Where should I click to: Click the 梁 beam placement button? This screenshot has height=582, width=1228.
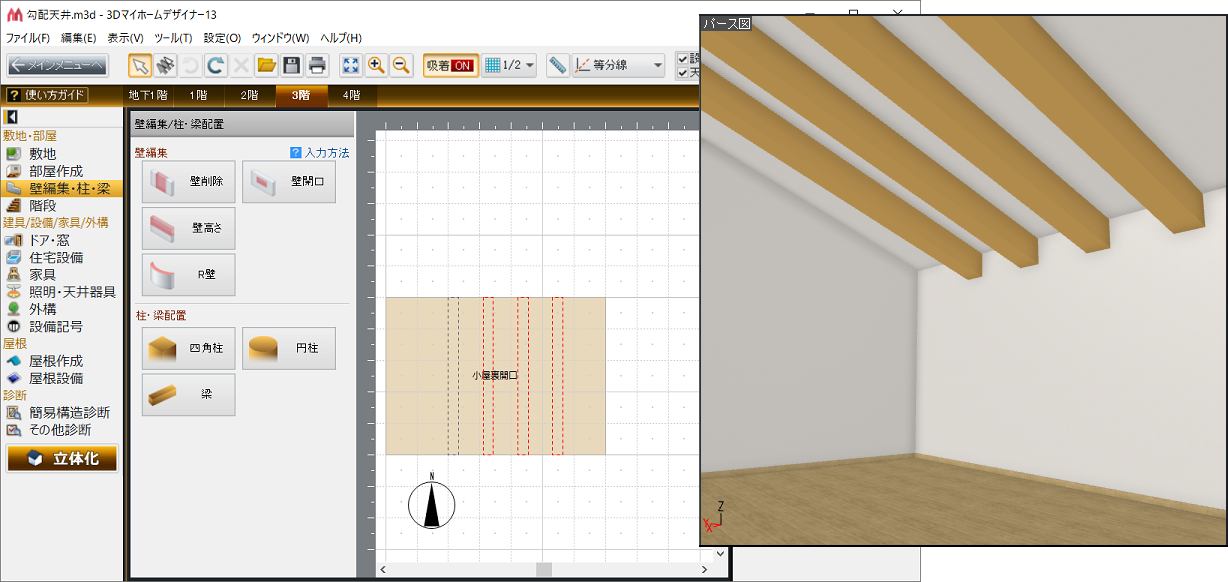click(x=189, y=395)
